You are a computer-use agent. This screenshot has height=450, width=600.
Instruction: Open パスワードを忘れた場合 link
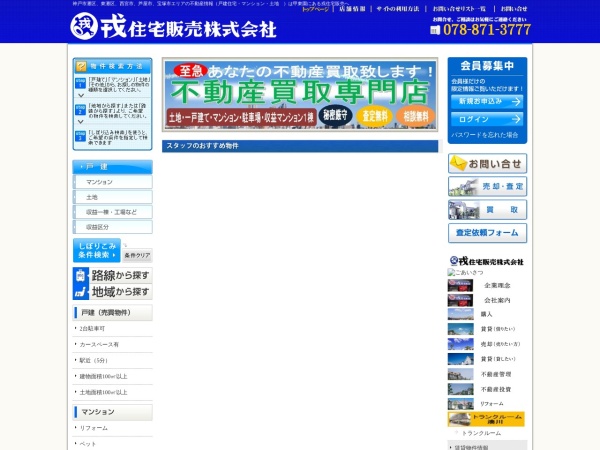pyautogui.click(x=484, y=135)
